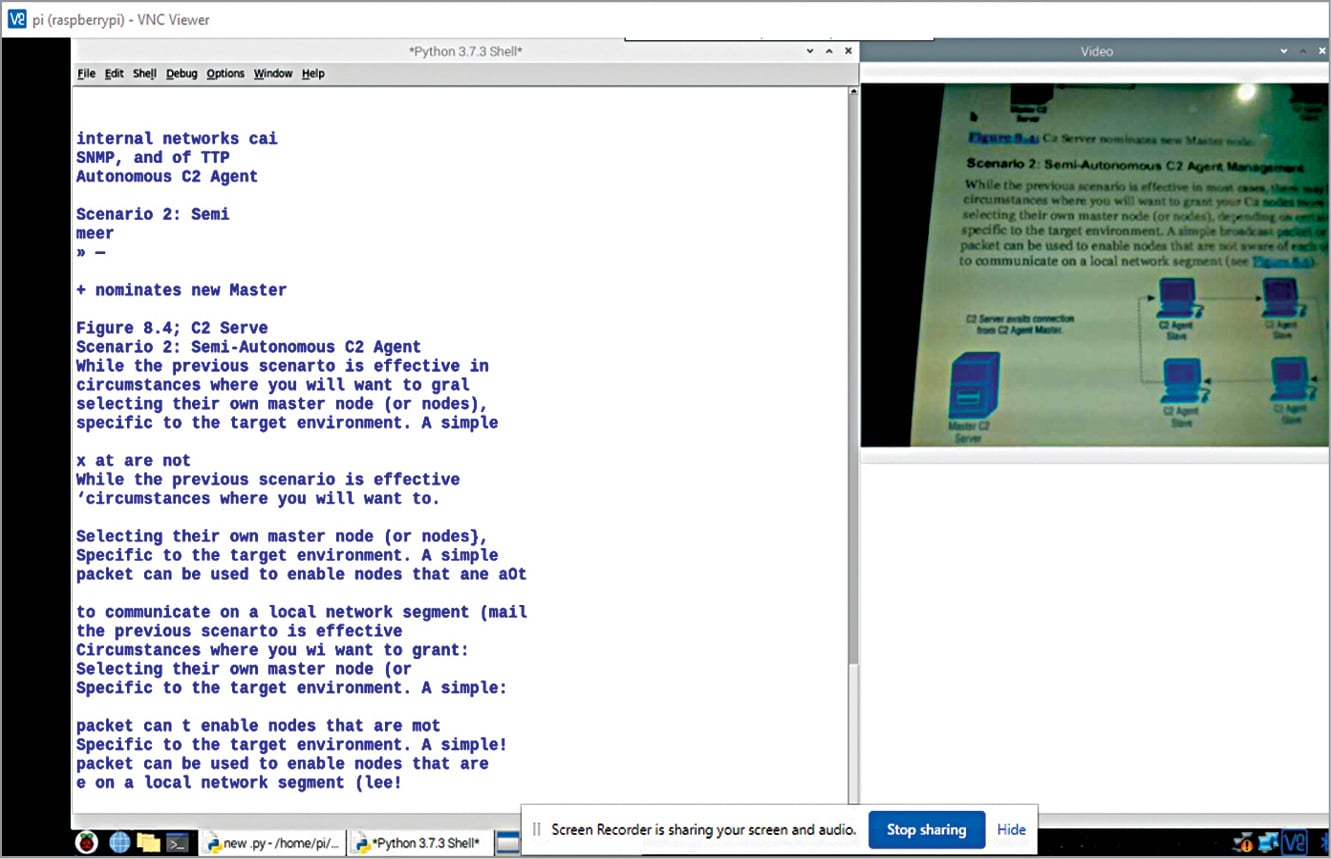
Task: Click the VNC server tray icon
Action: point(1294,842)
